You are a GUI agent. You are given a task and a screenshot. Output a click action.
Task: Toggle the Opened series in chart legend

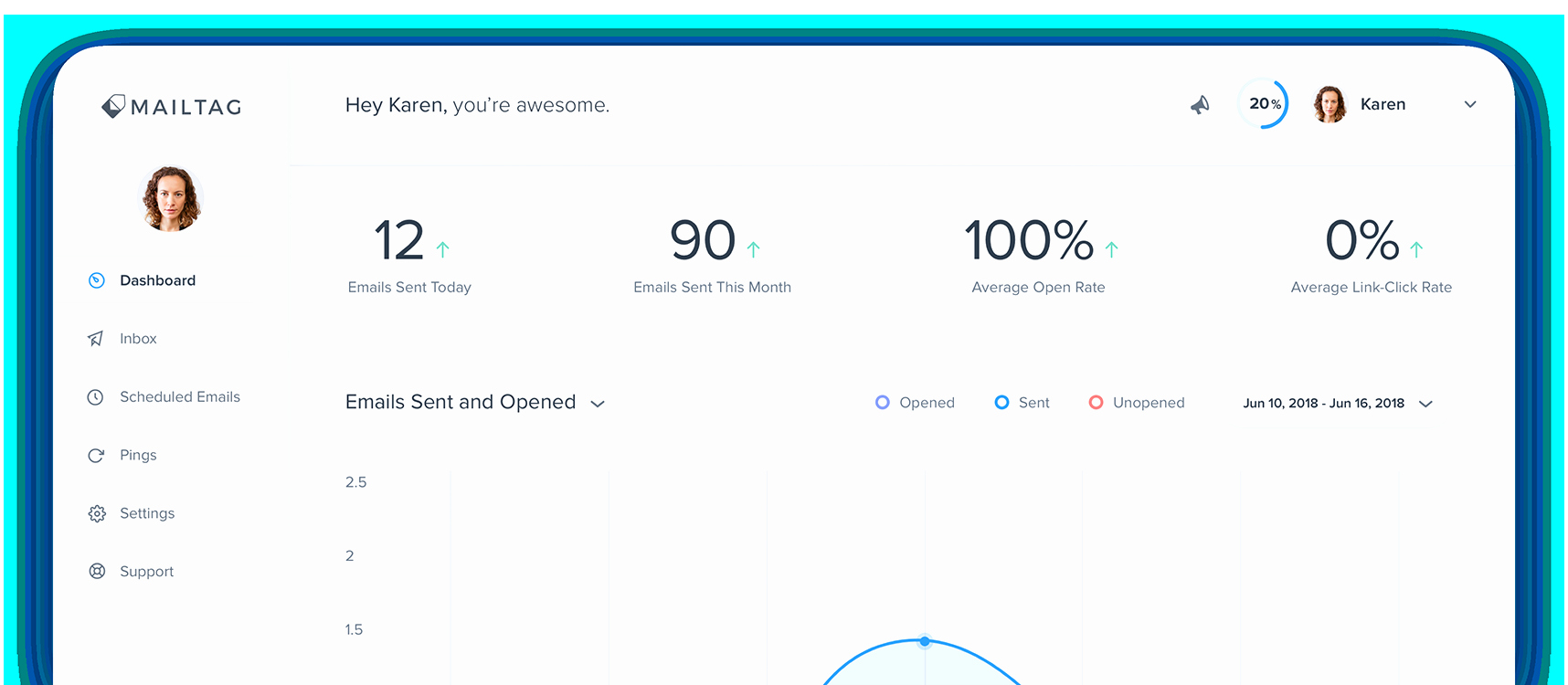915,403
